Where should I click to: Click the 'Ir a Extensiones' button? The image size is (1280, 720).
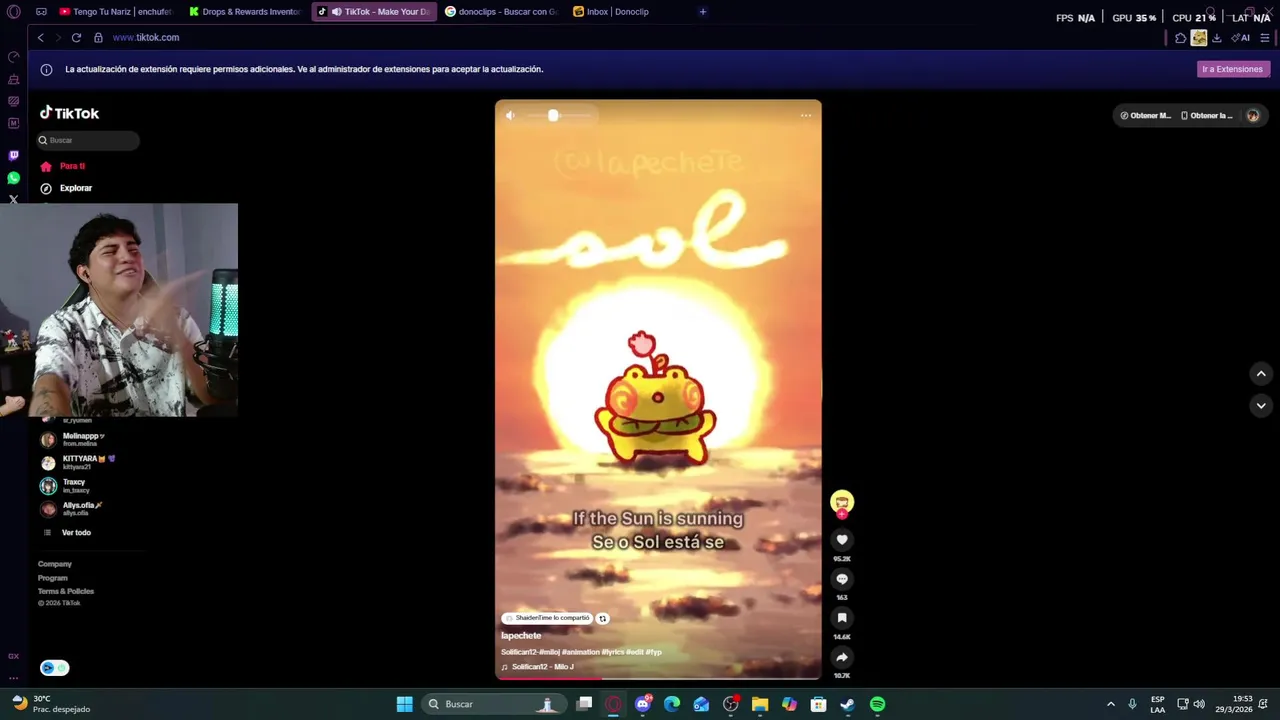[x=1232, y=69]
